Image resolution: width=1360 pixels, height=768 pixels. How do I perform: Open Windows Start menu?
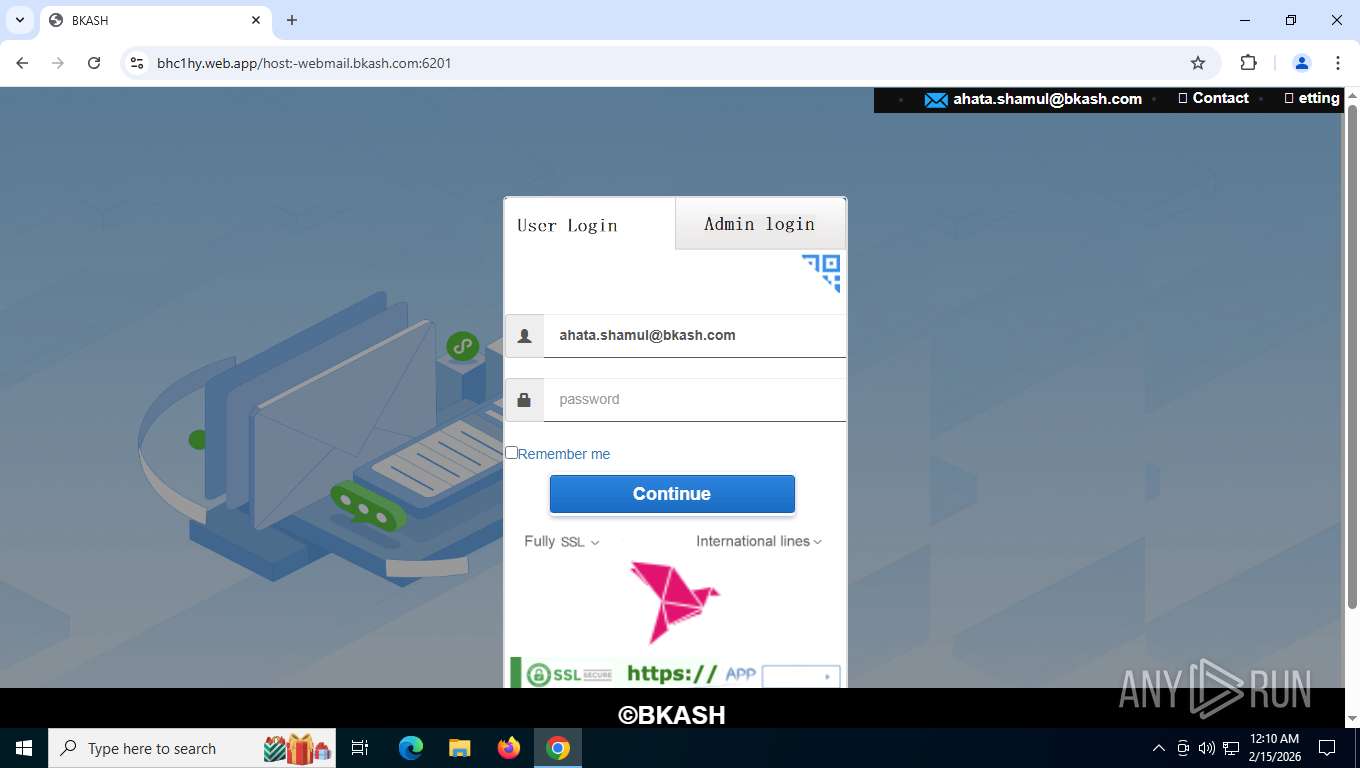24,748
